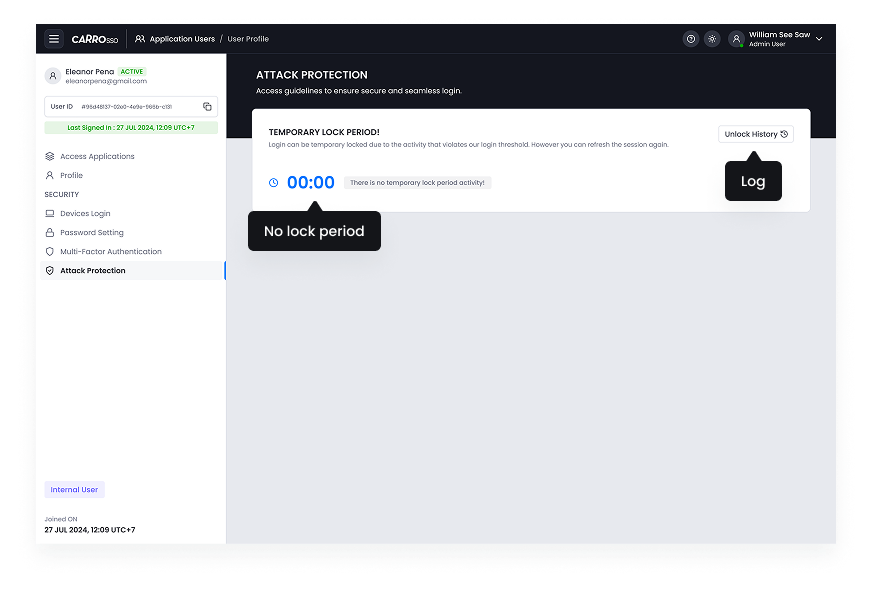Click the Devices Login monitor icon
The height and width of the screenshot is (592, 872).
[49, 213]
